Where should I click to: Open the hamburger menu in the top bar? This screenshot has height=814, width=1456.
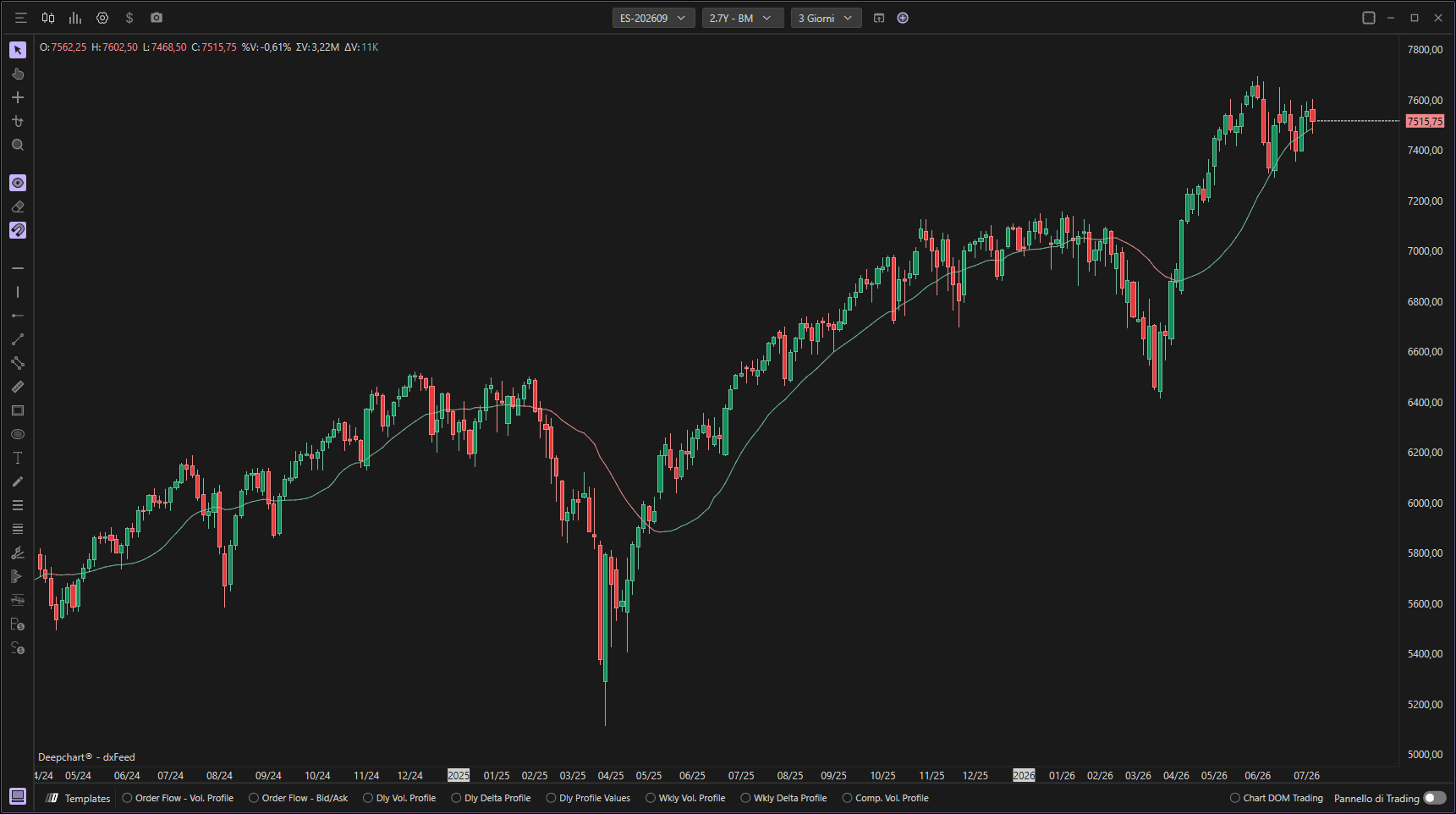tap(21, 18)
